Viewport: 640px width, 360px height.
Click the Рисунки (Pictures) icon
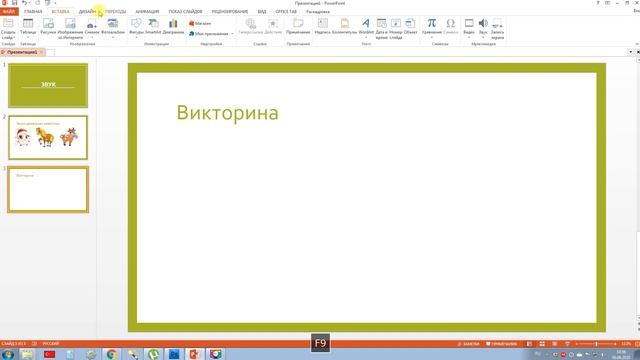click(x=48, y=23)
